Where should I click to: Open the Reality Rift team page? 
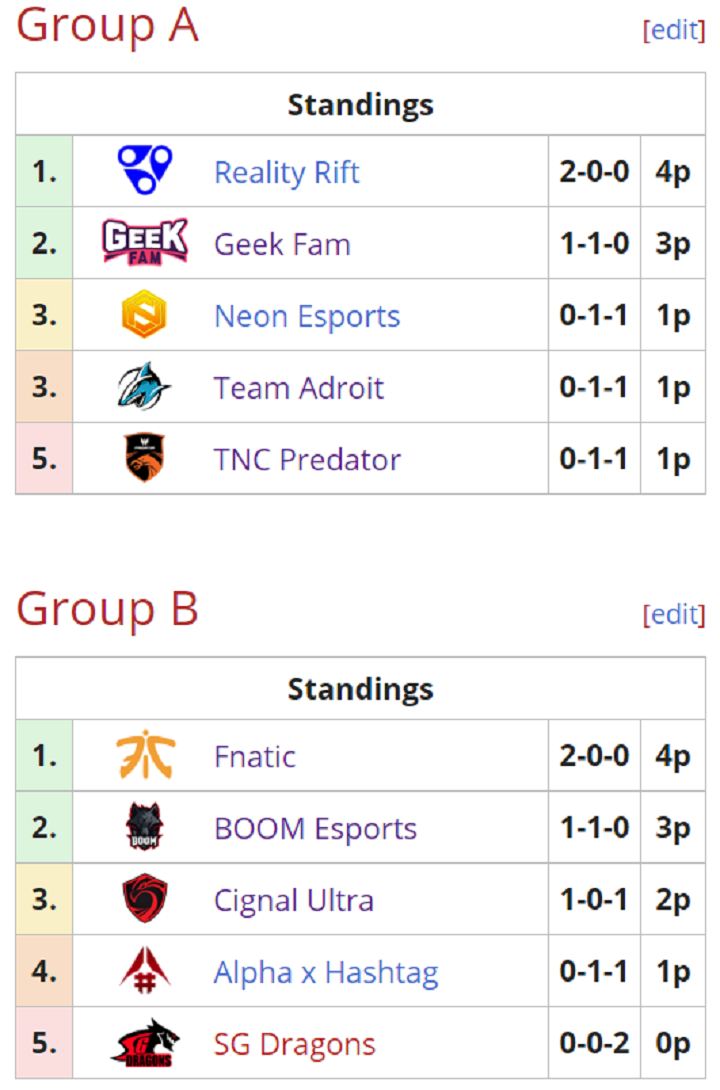point(287,172)
